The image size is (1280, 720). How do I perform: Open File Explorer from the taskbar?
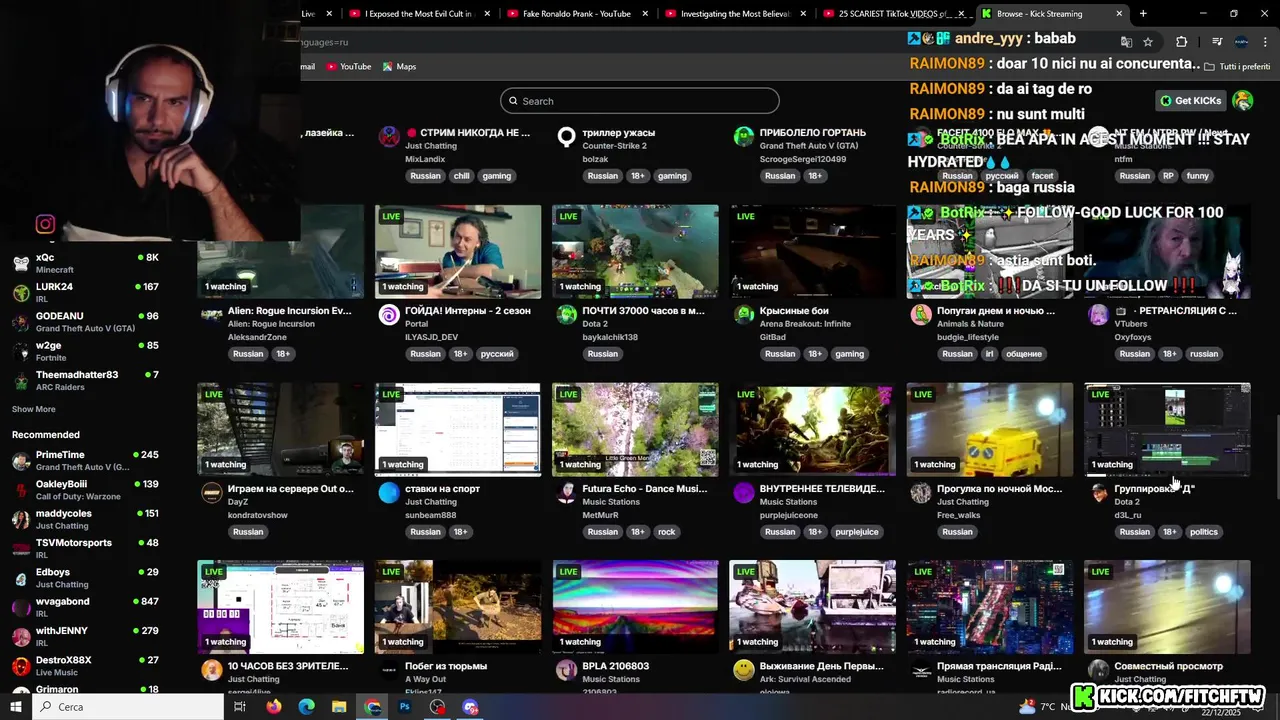click(339, 706)
